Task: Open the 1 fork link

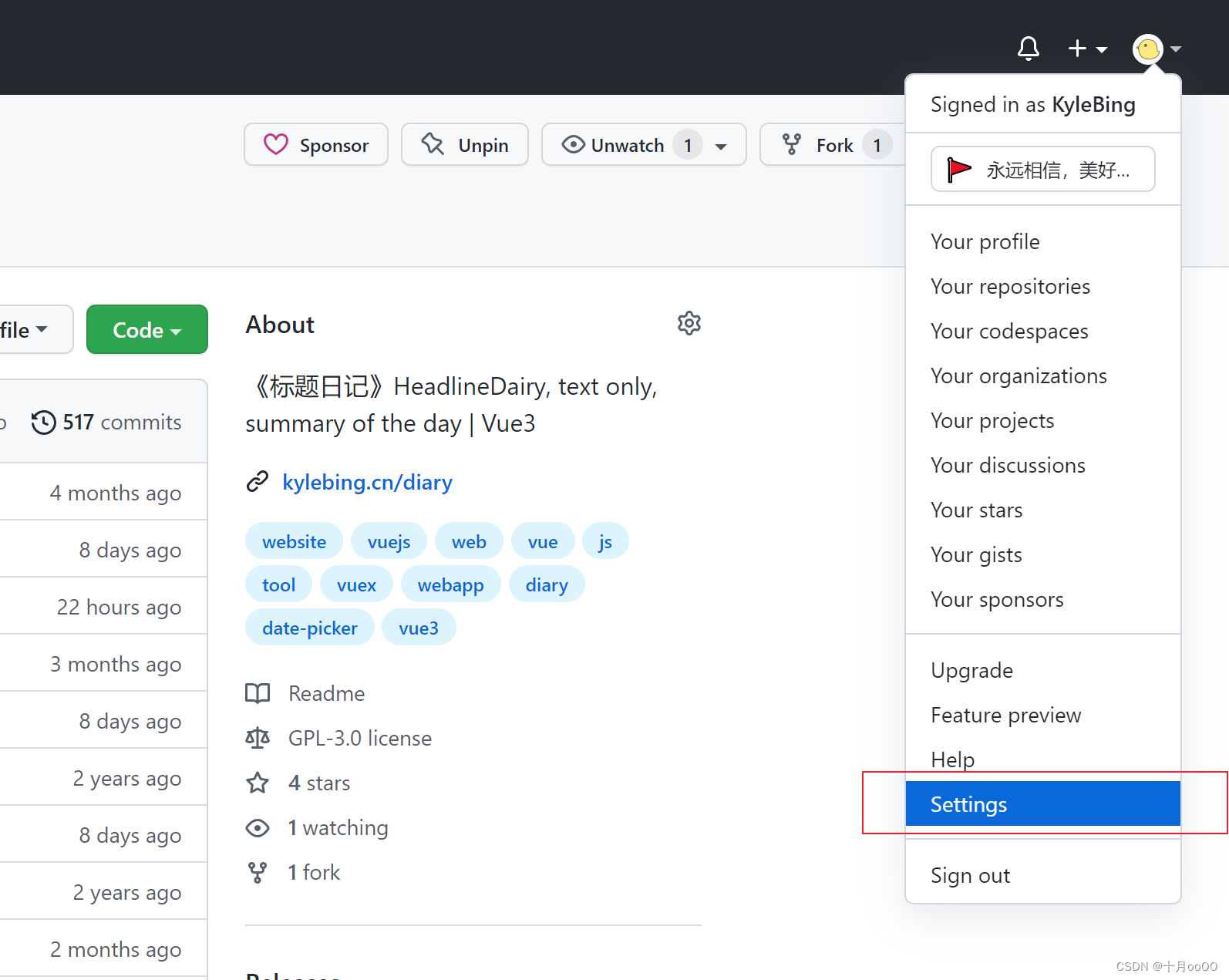Action: [314, 872]
